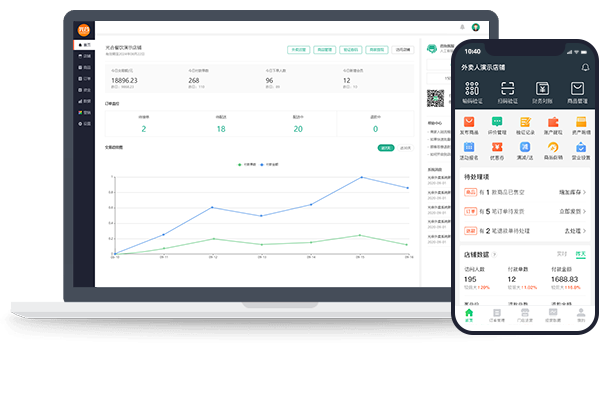The height and width of the screenshot is (400, 600).
Task: Tap the green home tab in phone bottom bar
Action: (469, 315)
